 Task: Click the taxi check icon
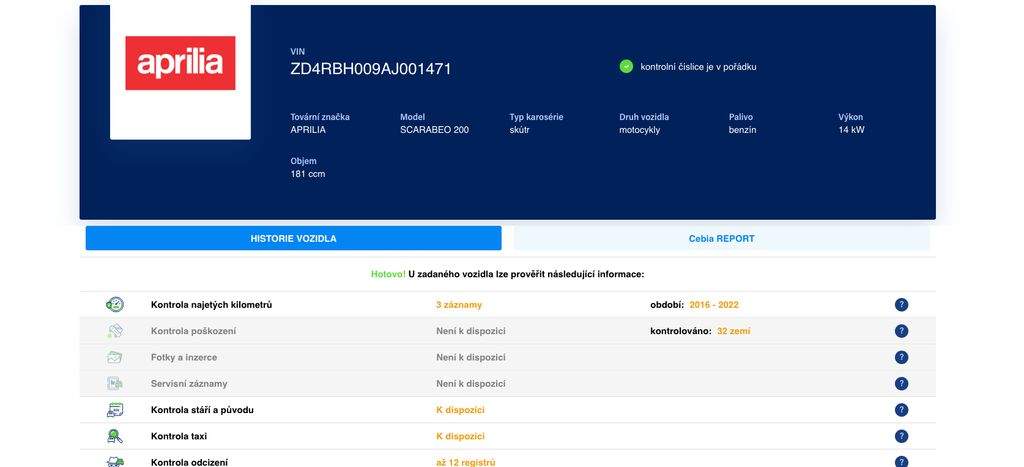click(x=115, y=436)
